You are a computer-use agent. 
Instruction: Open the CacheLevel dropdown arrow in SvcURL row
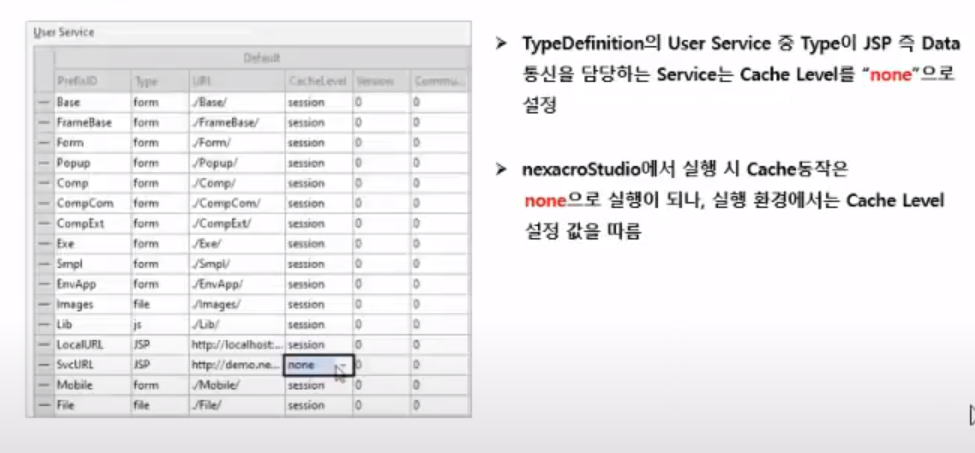coord(344,366)
